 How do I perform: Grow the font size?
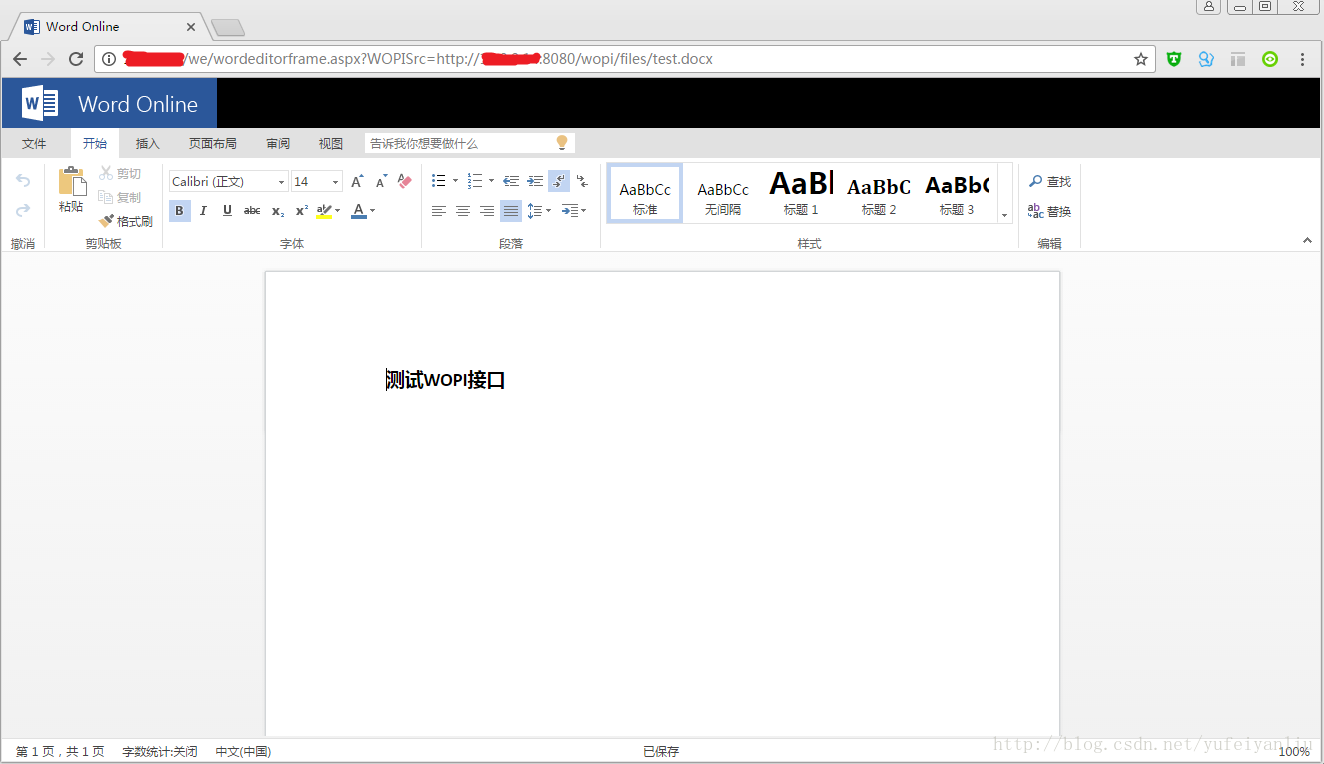pyautogui.click(x=357, y=181)
